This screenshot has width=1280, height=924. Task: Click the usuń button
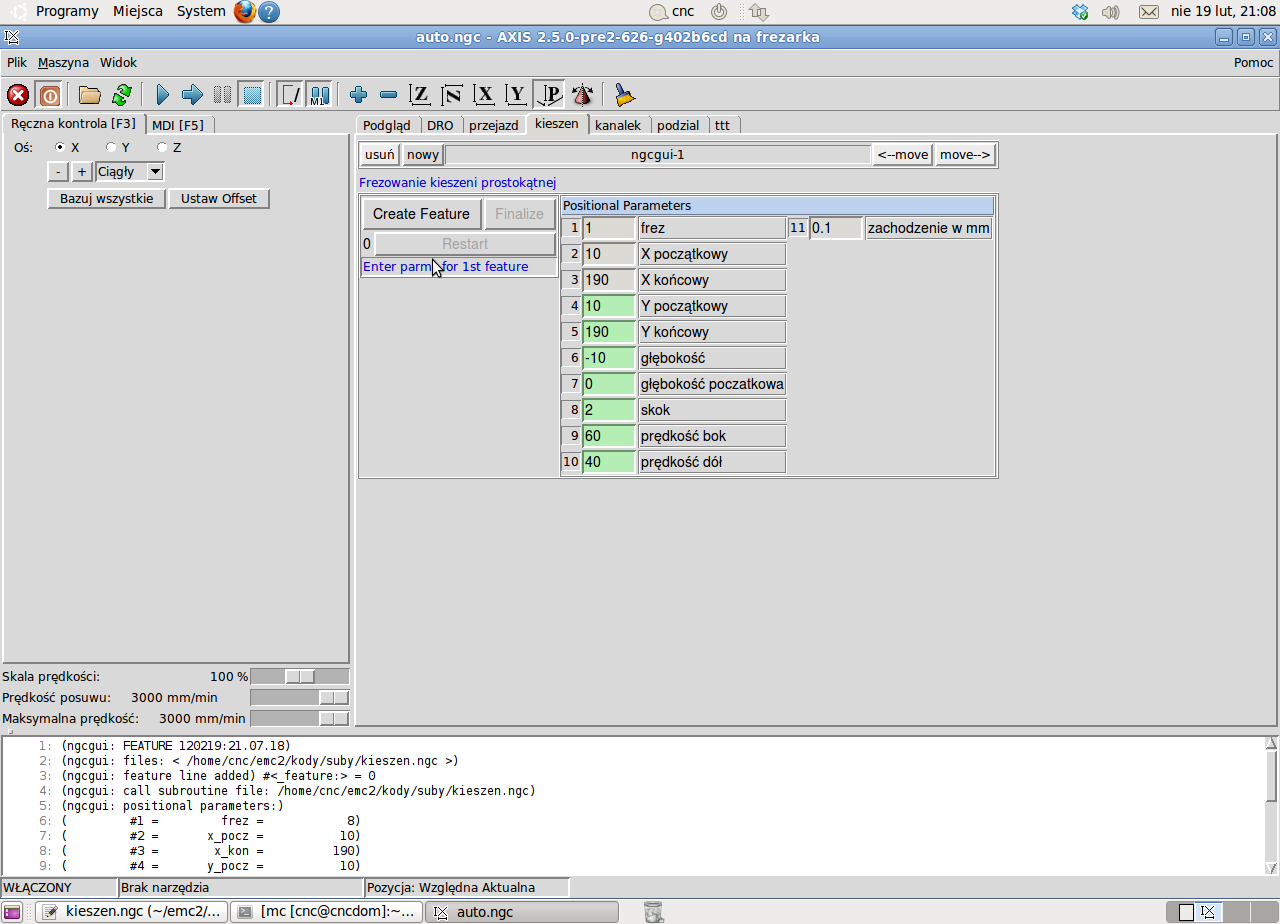[380, 155]
